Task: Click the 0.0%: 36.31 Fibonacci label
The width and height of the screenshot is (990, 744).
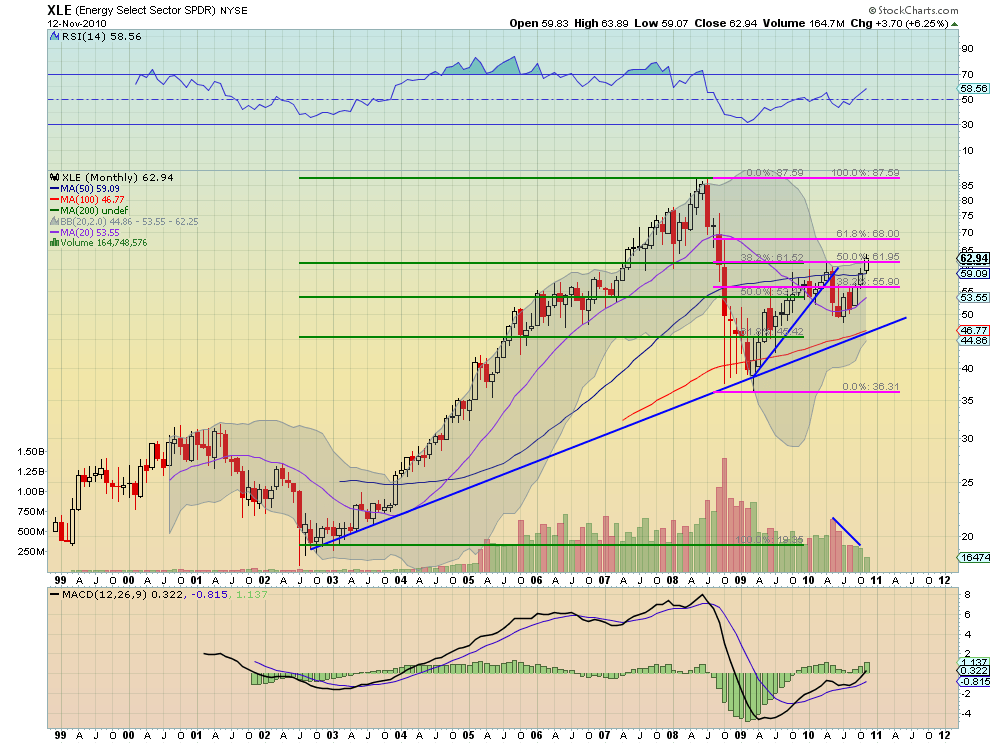Action: [871, 387]
